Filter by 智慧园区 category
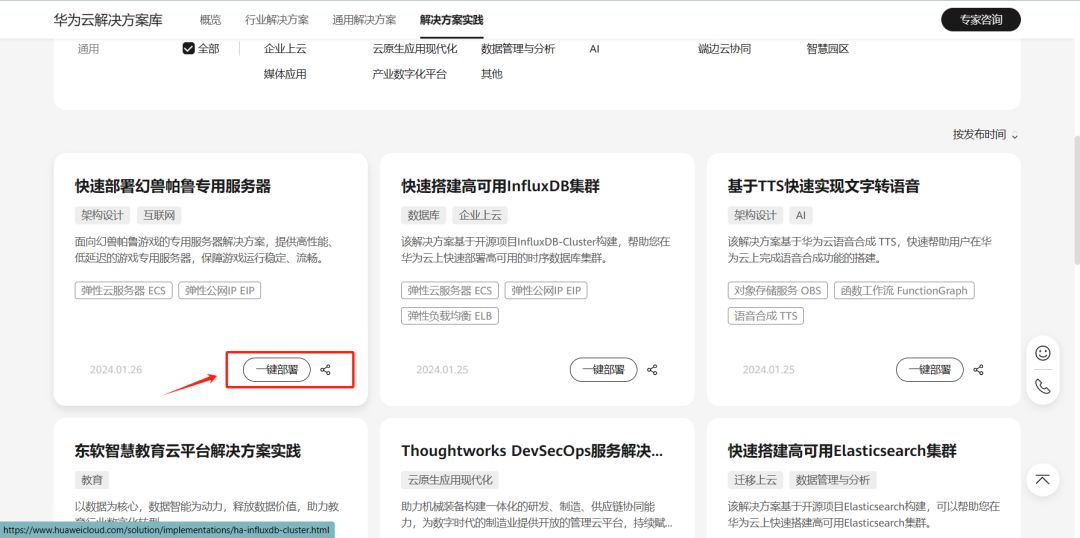Viewport: 1080px width, 538px height. click(x=828, y=49)
